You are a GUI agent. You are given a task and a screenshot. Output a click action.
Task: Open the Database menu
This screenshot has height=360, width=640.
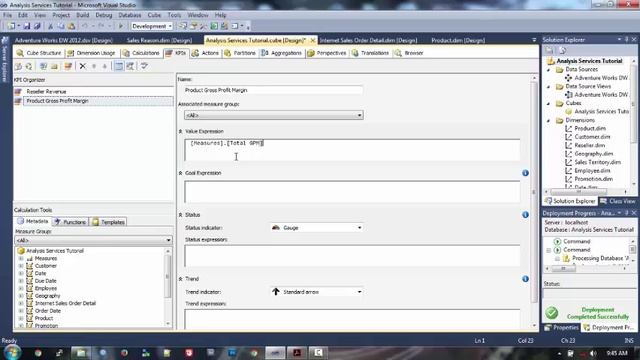point(130,15)
